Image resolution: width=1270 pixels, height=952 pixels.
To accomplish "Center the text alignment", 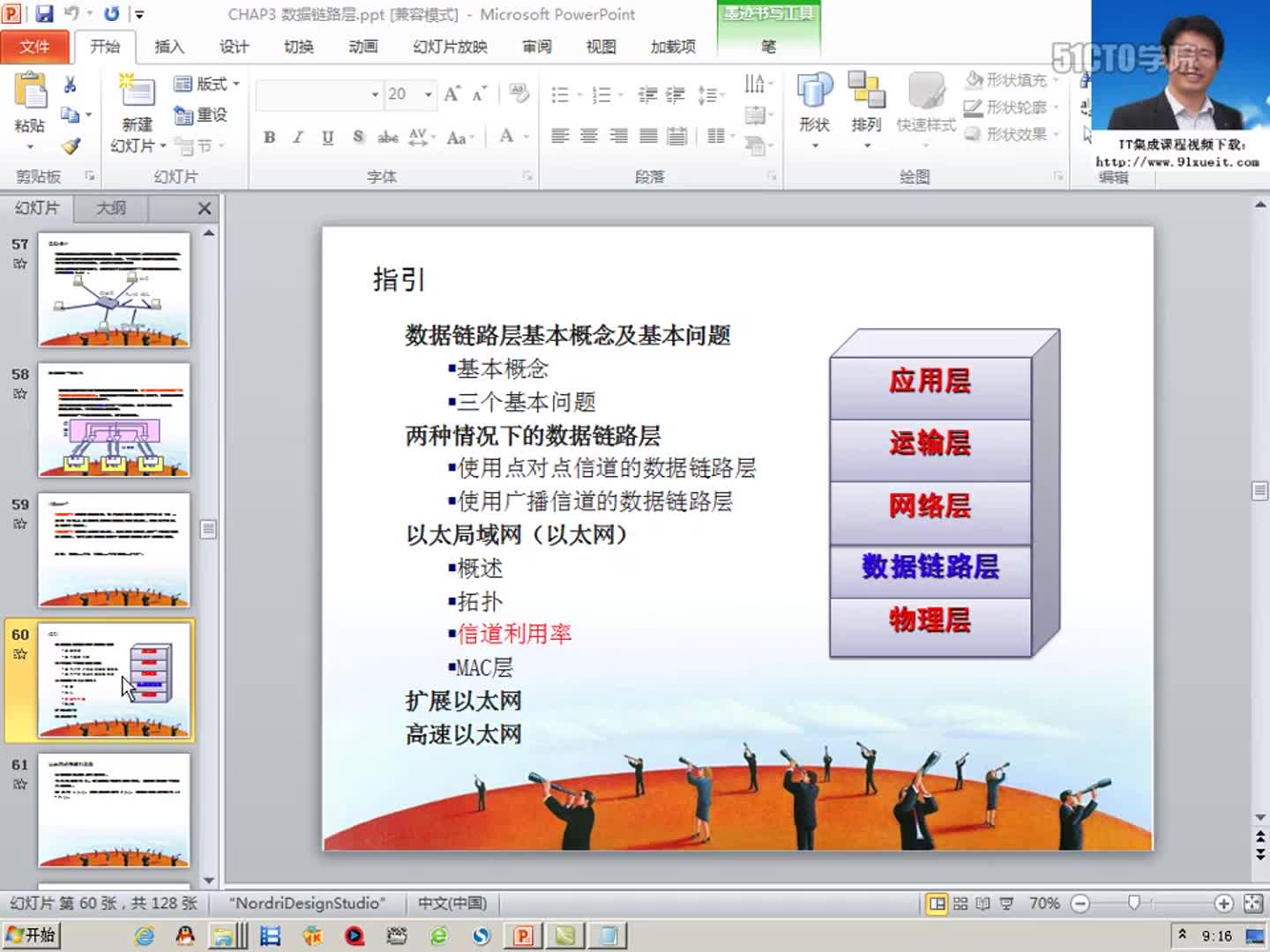I will 589,136.
